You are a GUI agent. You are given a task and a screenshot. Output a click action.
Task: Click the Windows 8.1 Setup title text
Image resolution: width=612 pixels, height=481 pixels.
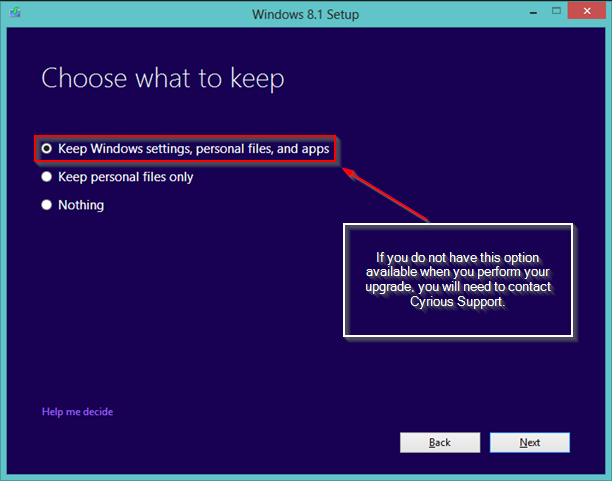305,14
